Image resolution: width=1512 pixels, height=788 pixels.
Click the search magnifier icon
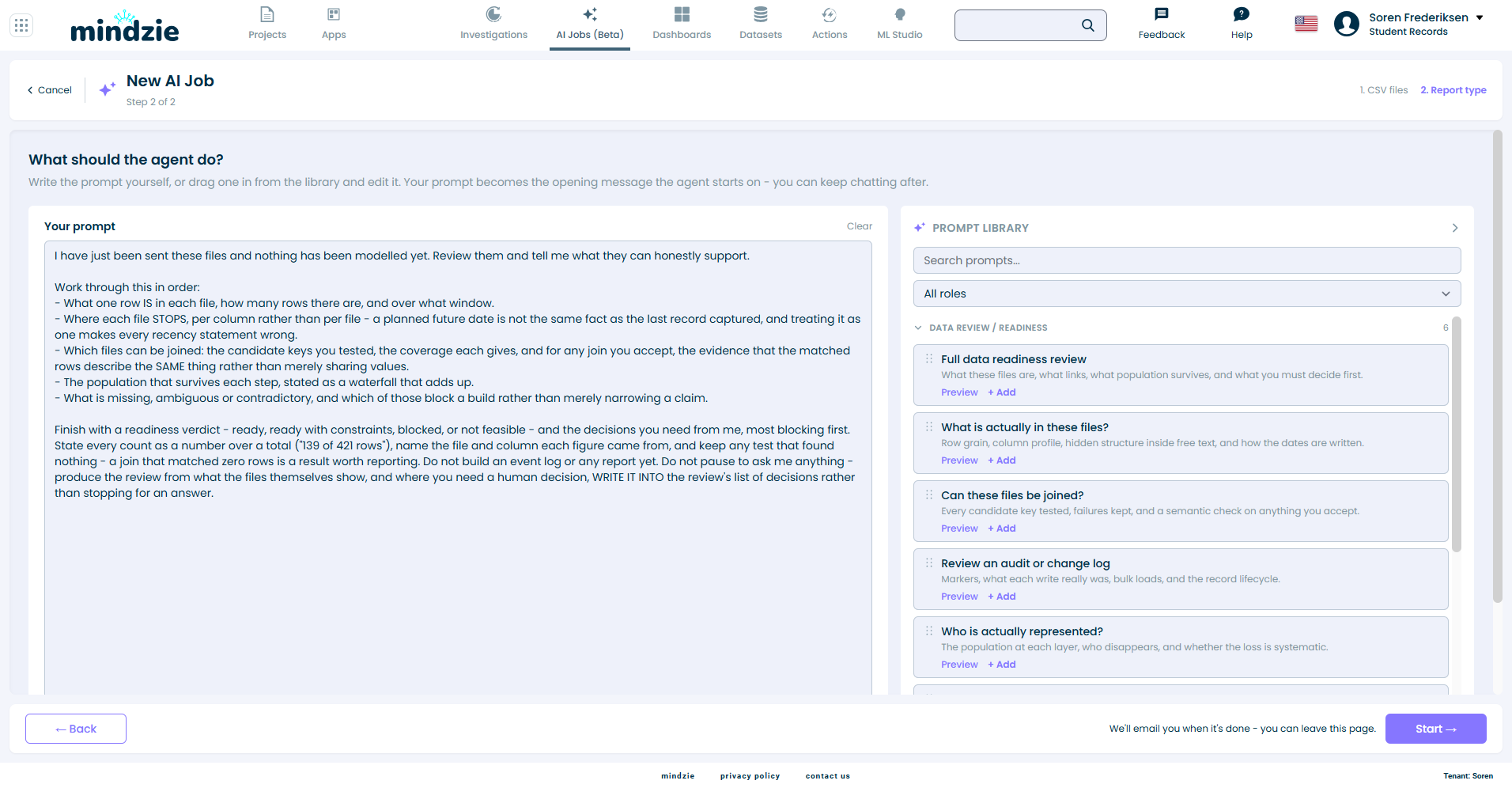tap(1088, 25)
